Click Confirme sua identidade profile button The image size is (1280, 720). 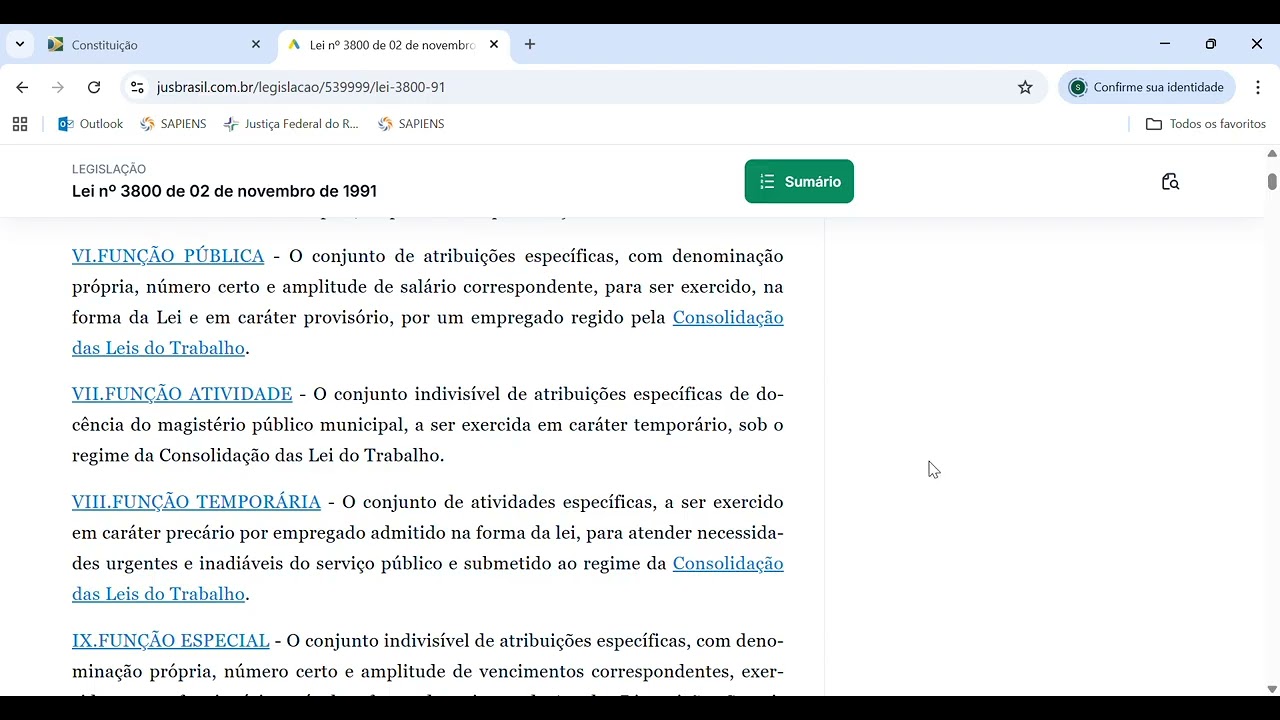tap(1147, 87)
